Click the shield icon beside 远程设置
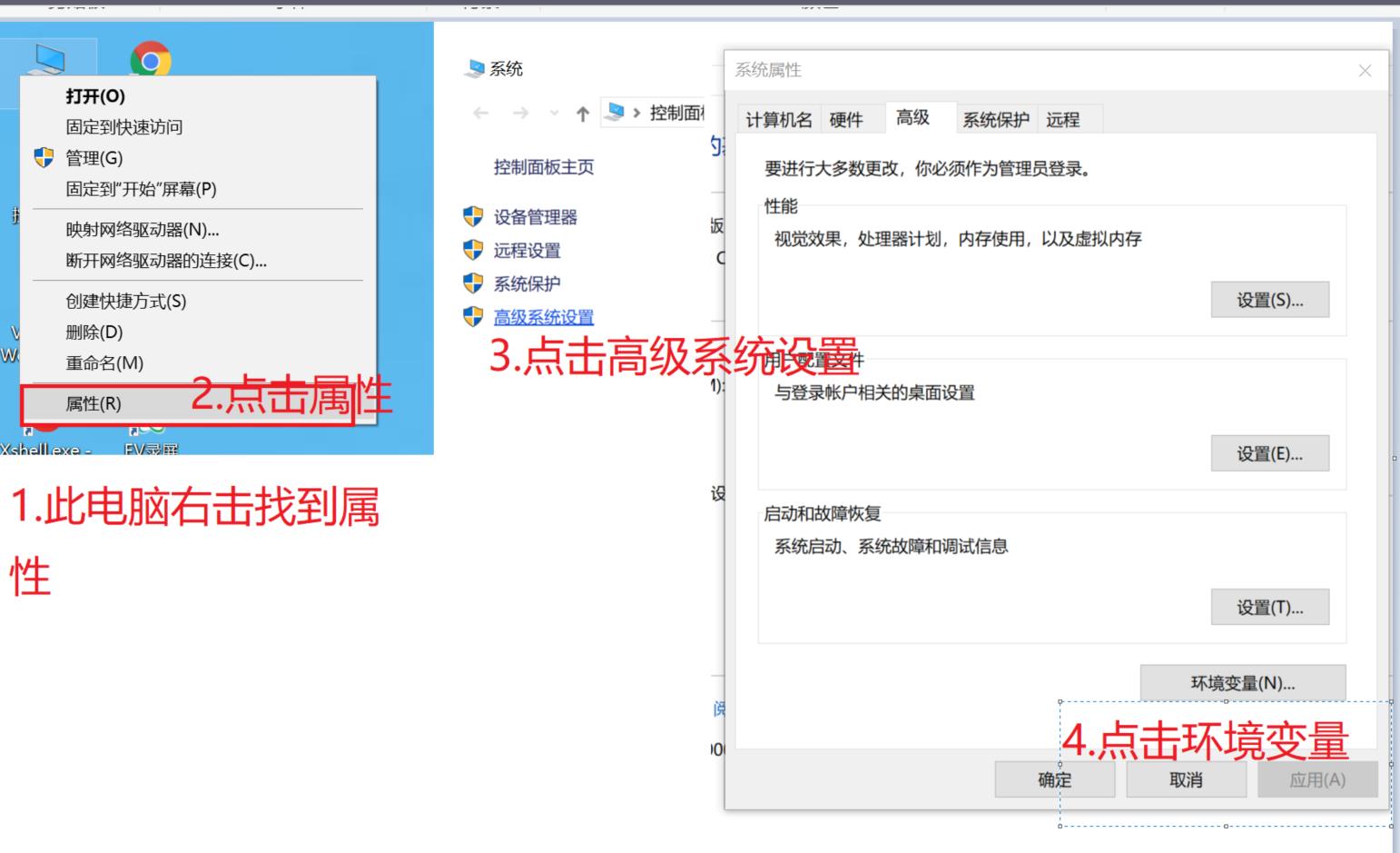Screen dimensions: 1400x853 click(x=473, y=250)
